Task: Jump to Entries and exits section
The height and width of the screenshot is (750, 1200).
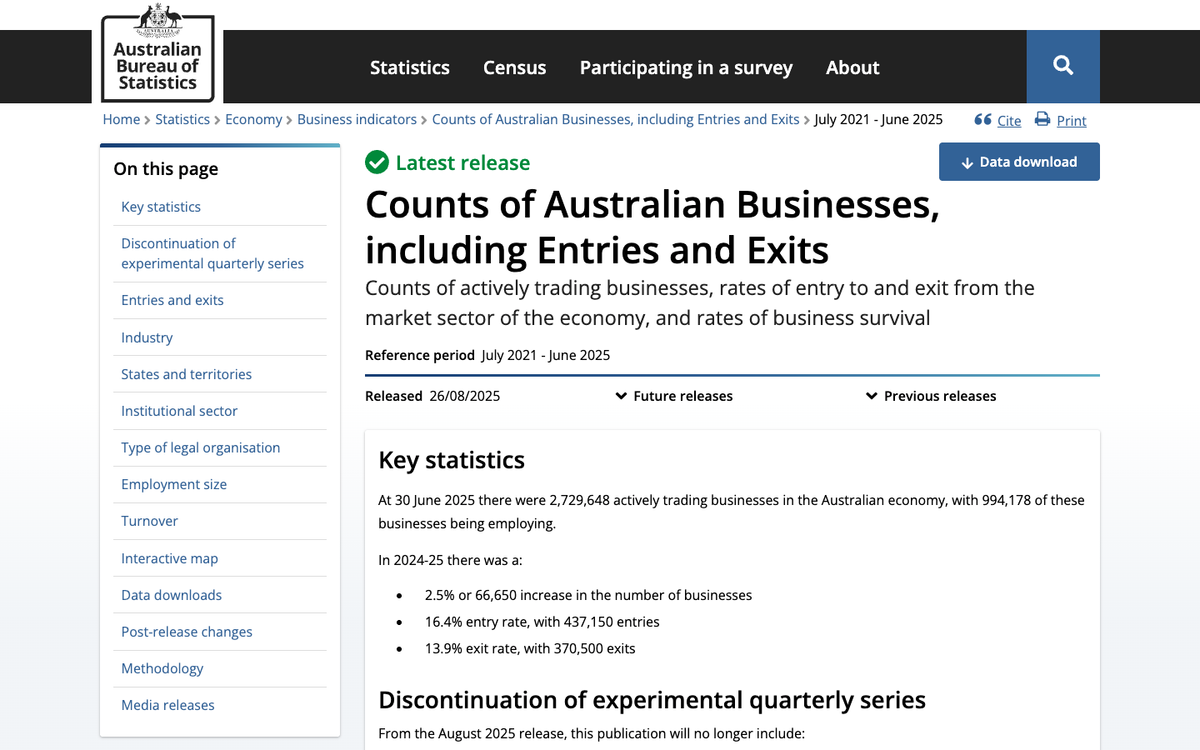Action: pyautogui.click(x=173, y=300)
